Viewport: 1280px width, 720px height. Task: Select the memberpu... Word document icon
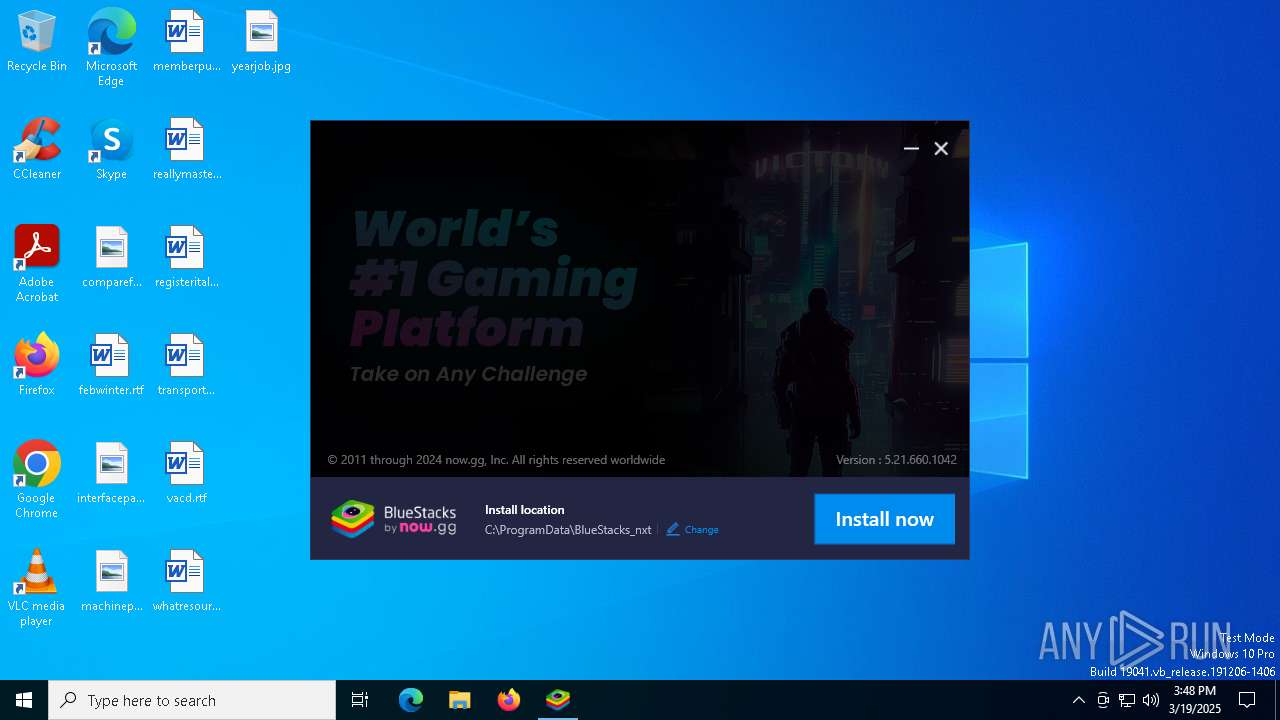(x=186, y=42)
